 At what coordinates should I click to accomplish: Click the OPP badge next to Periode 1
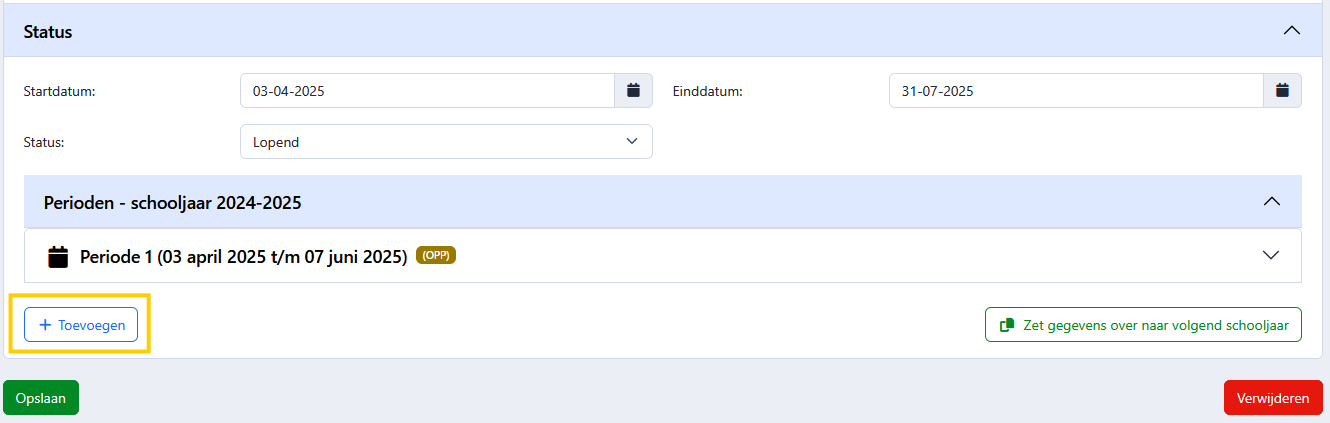tap(436, 255)
